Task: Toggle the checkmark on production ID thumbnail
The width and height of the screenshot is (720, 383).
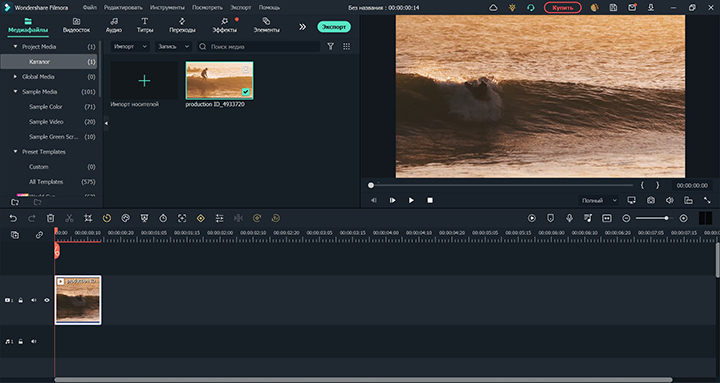Action: coord(246,92)
